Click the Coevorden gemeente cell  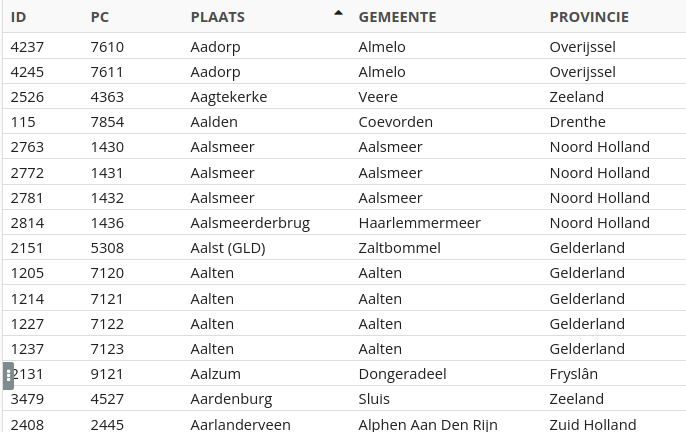point(396,122)
